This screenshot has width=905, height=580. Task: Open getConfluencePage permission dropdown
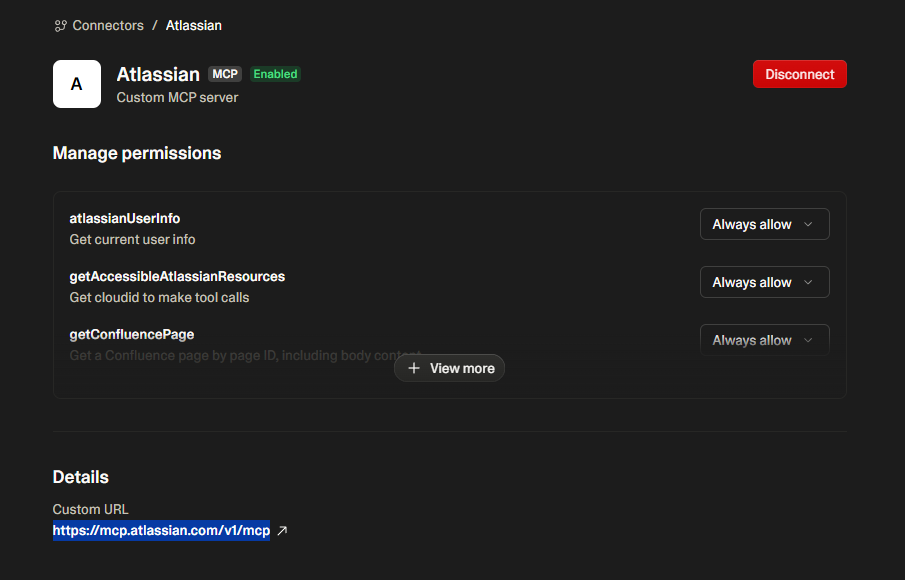click(764, 340)
